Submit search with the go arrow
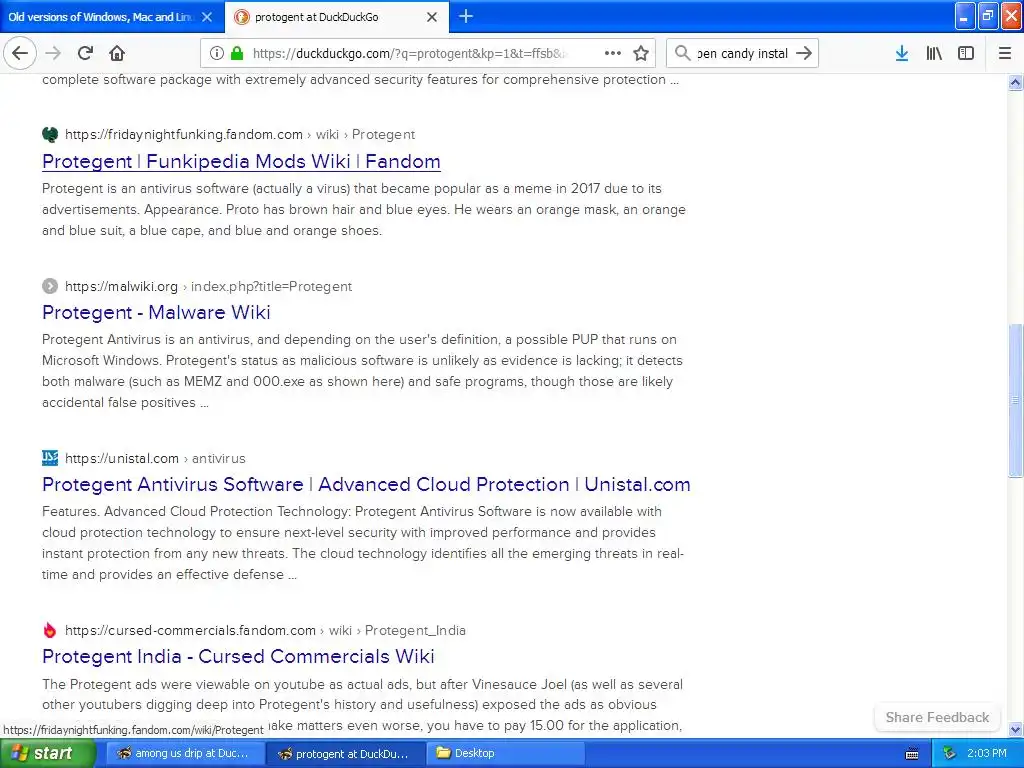 [x=805, y=53]
